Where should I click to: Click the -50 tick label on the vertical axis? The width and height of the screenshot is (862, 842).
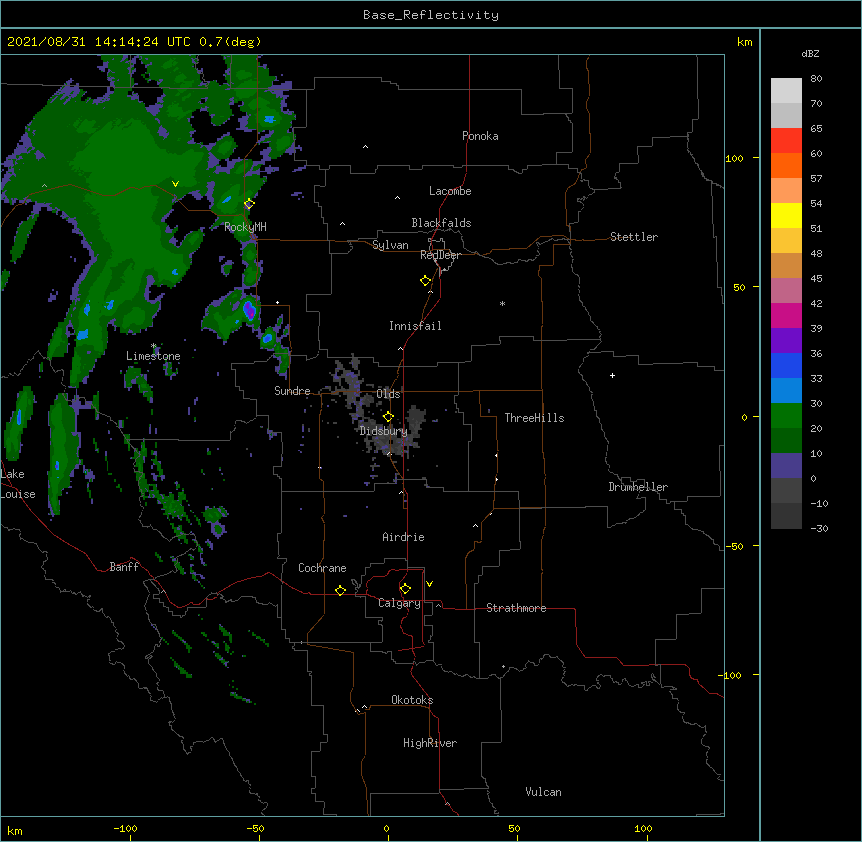point(734,546)
